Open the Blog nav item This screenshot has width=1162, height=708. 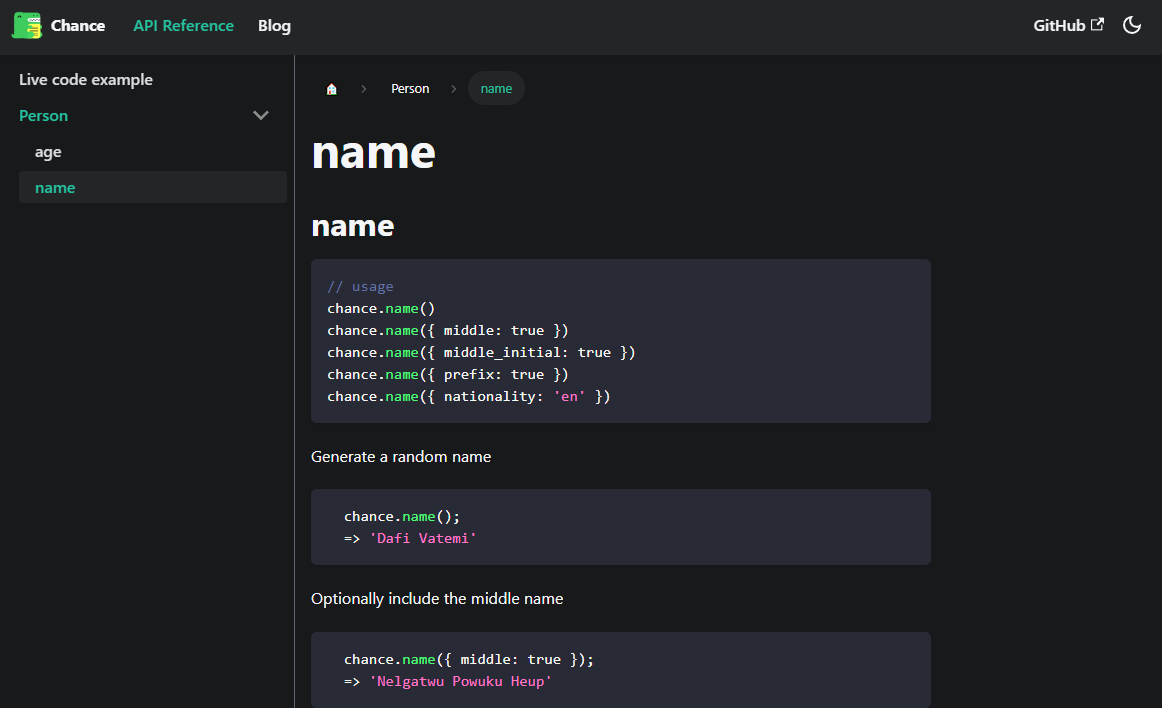coord(274,26)
